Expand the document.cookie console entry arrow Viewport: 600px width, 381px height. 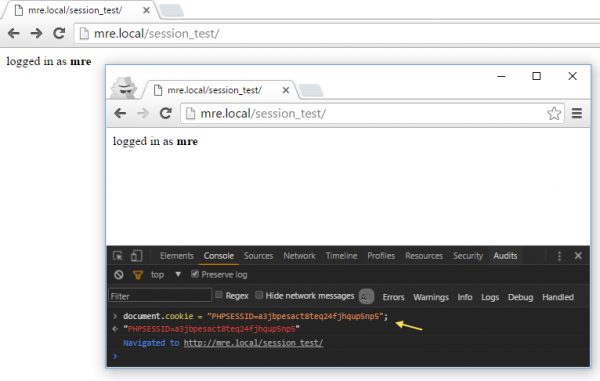[115, 316]
